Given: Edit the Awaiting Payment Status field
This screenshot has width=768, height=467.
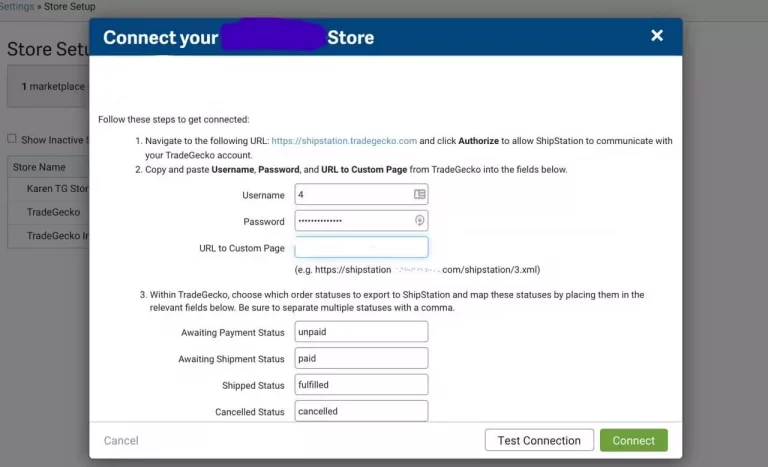Looking at the screenshot, I should coord(361,332).
